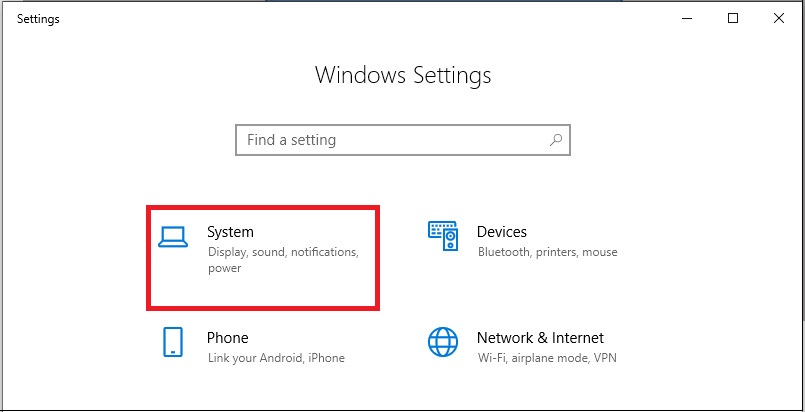Focus the Find a setting search field

(403, 140)
